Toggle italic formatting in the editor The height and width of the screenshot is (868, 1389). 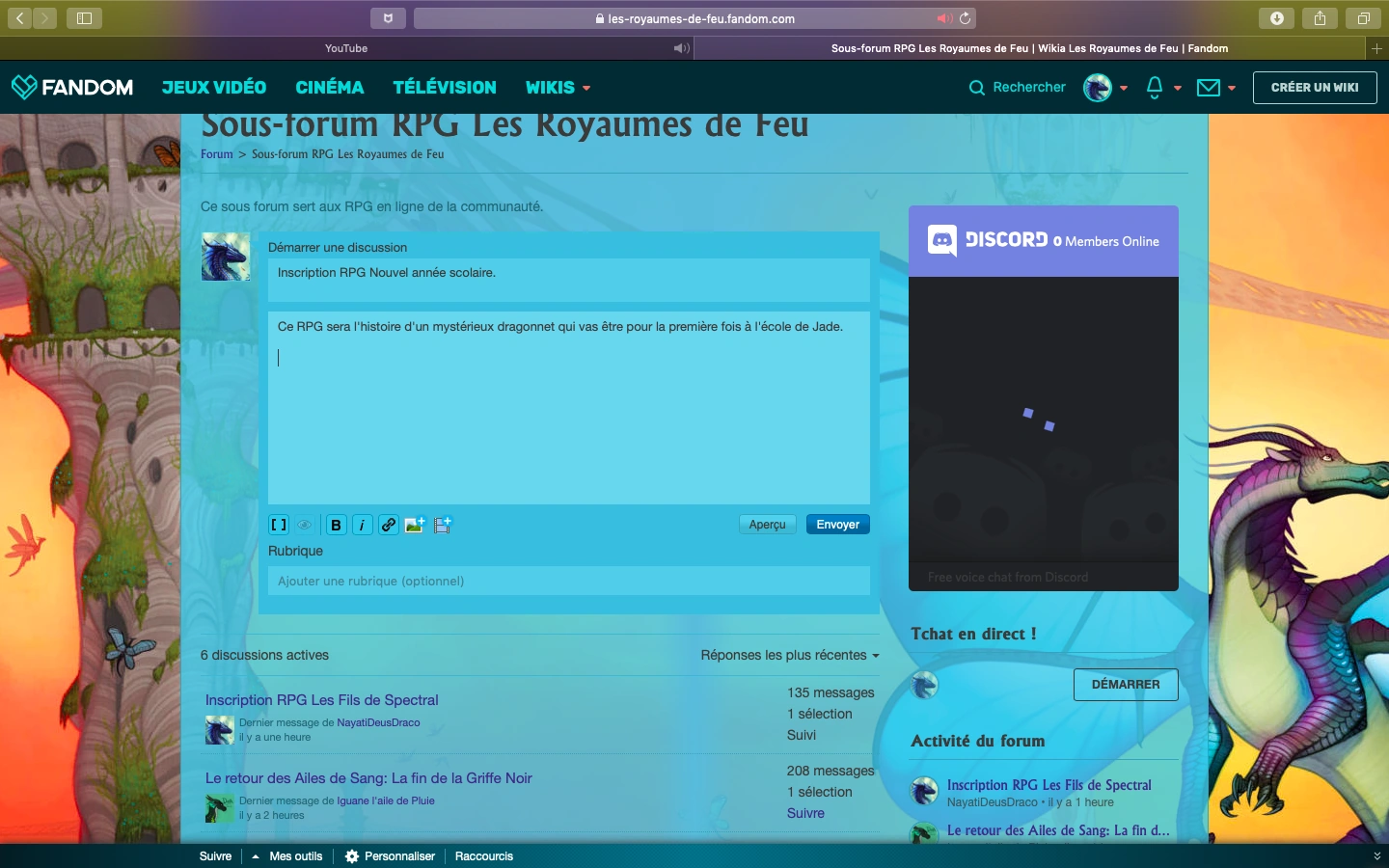[x=362, y=525]
